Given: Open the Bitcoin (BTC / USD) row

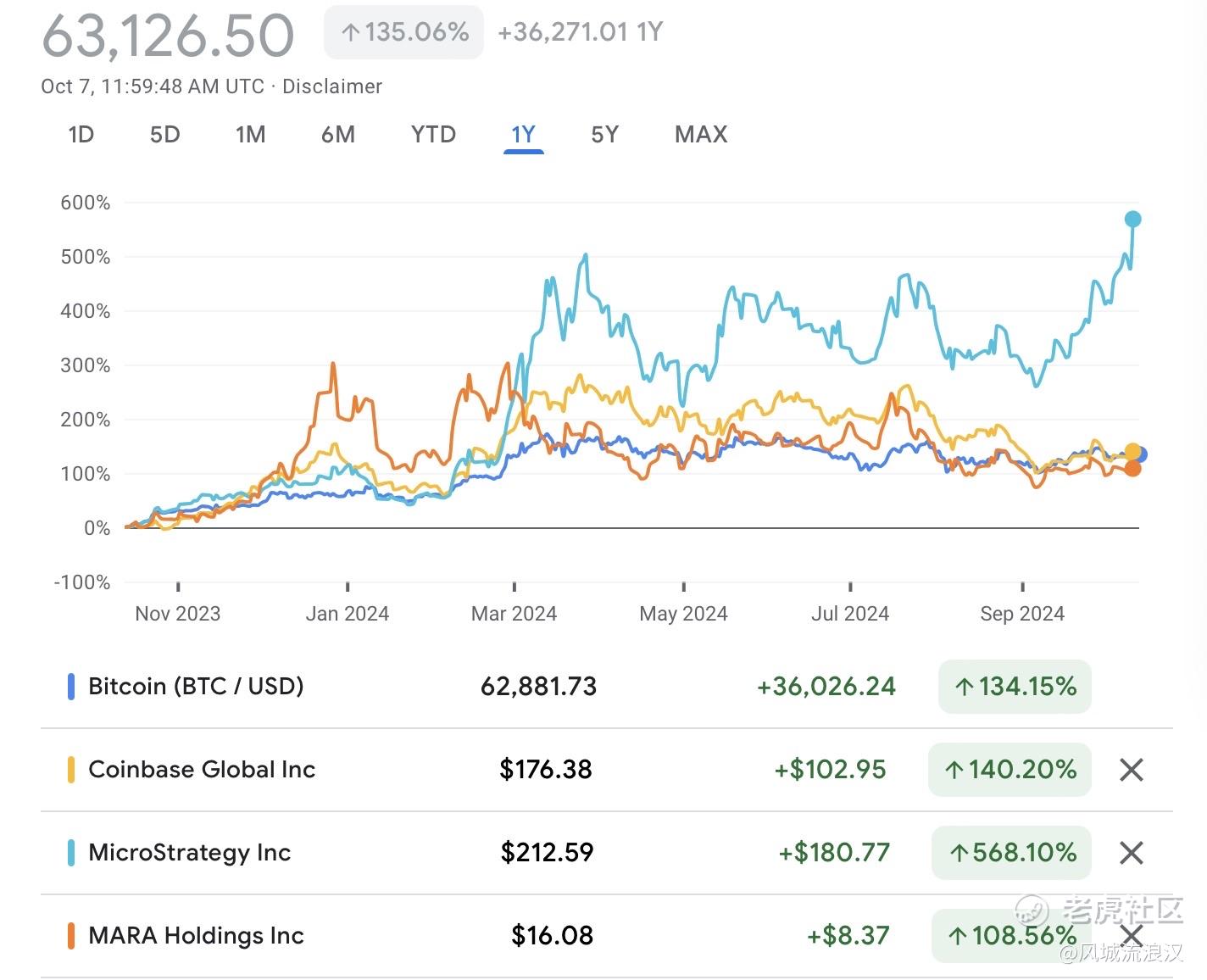Looking at the screenshot, I should 196,686.
